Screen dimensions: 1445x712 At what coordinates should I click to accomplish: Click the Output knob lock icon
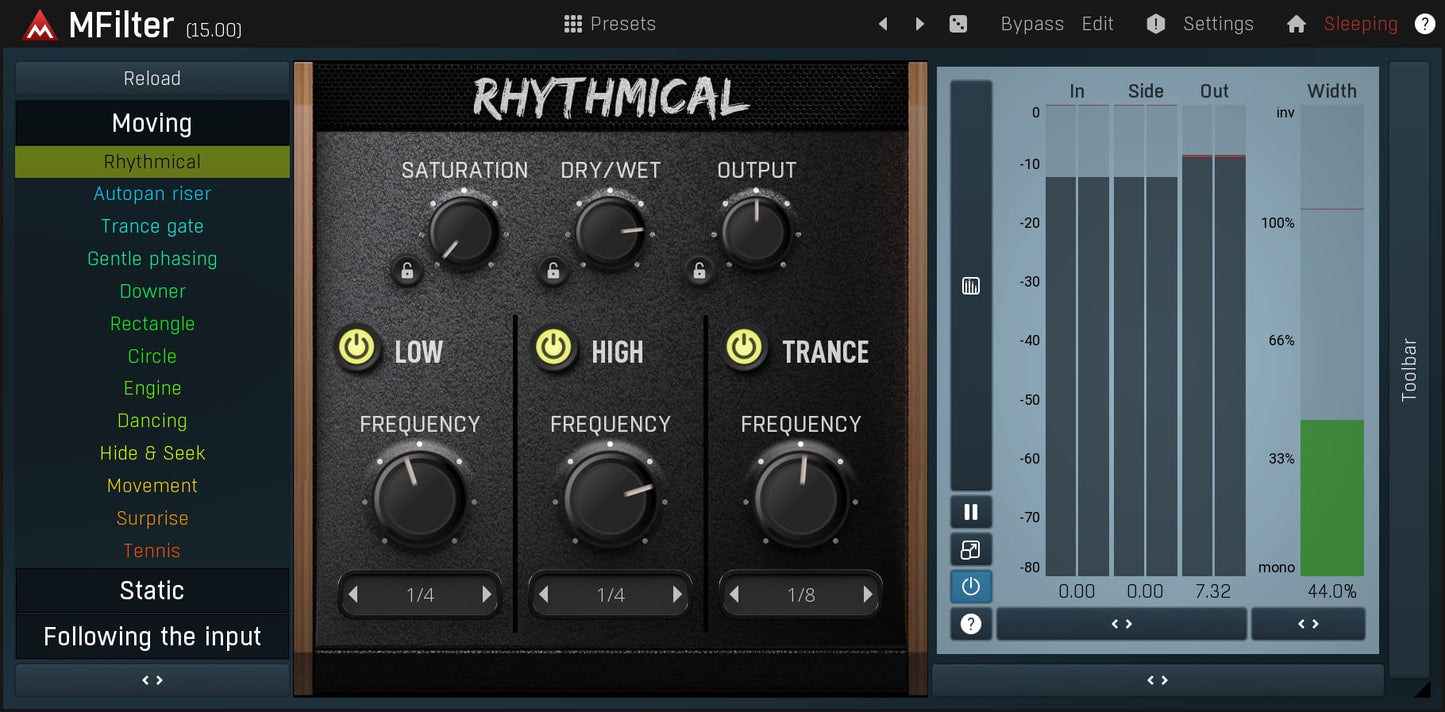click(x=700, y=270)
